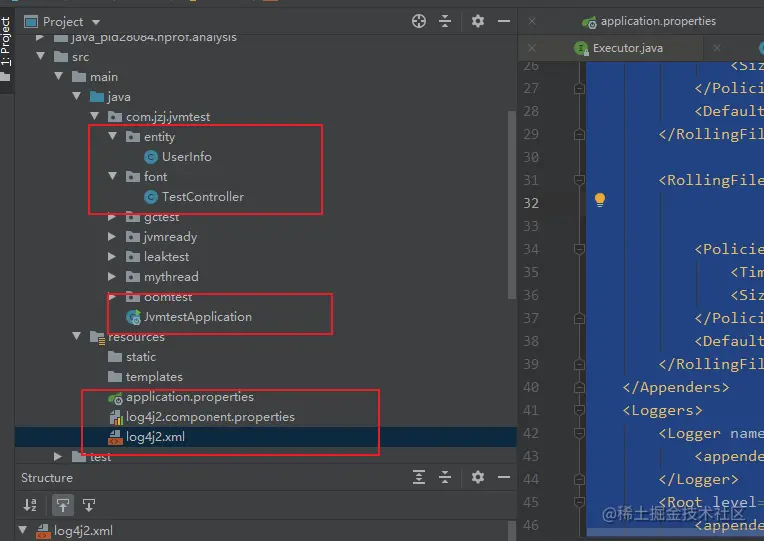Toggle fold marker at line 27

(579, 88)
